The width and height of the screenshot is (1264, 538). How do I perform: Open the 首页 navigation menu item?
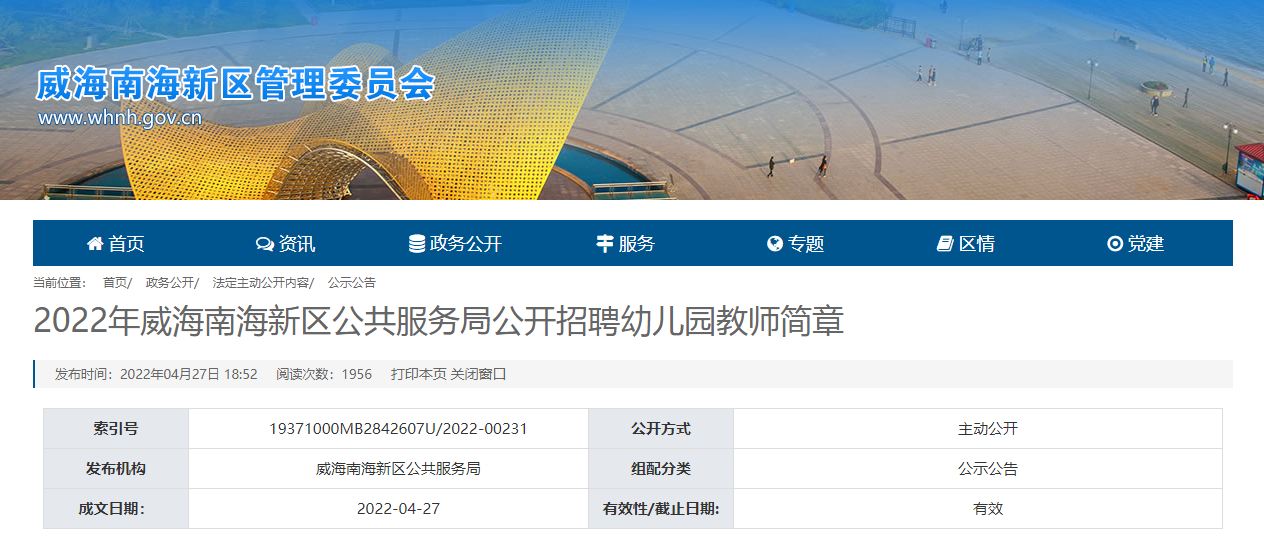click(116, 244)
